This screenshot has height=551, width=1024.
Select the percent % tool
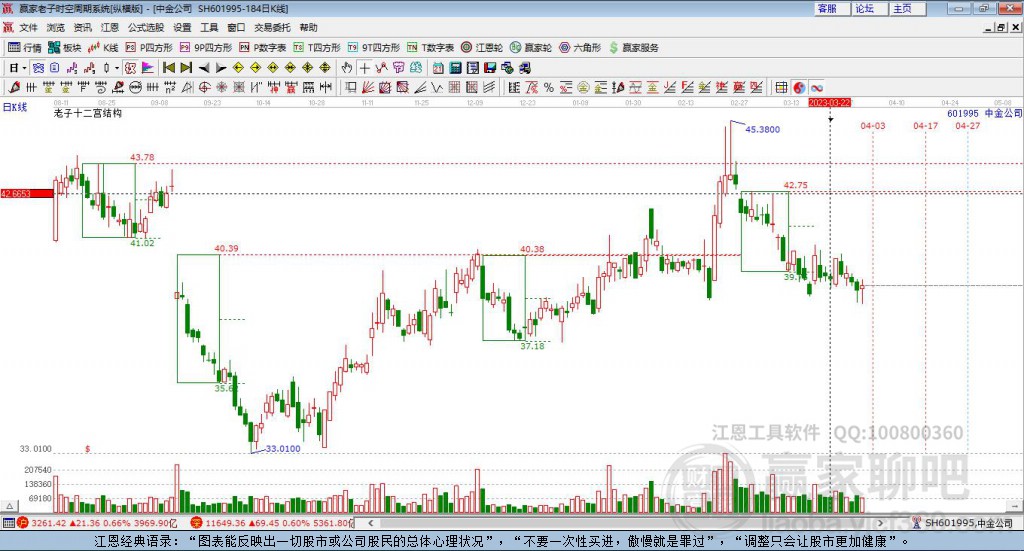549,87
